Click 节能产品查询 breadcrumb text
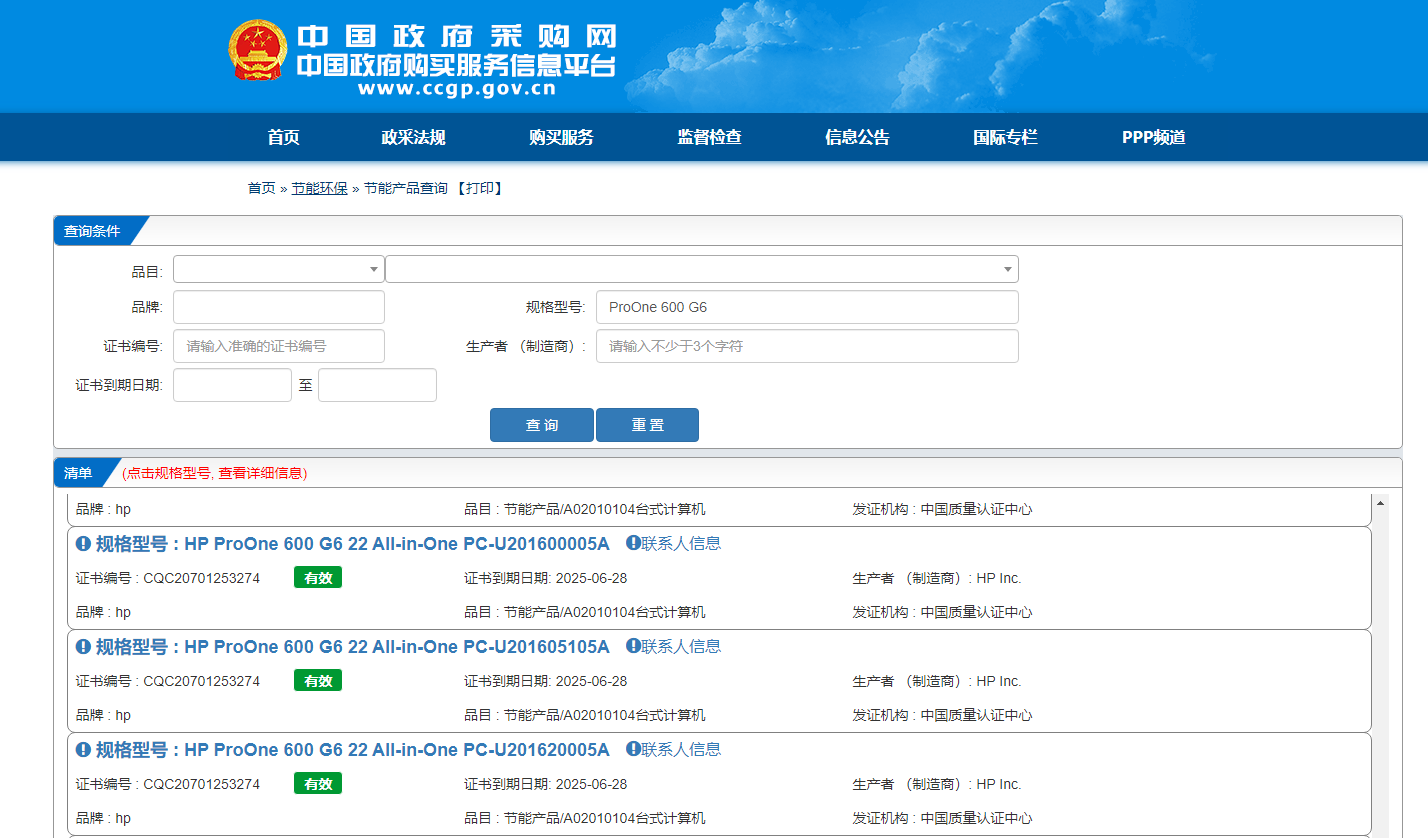This screenshot has width=1428, height=838. click(405, 188)
